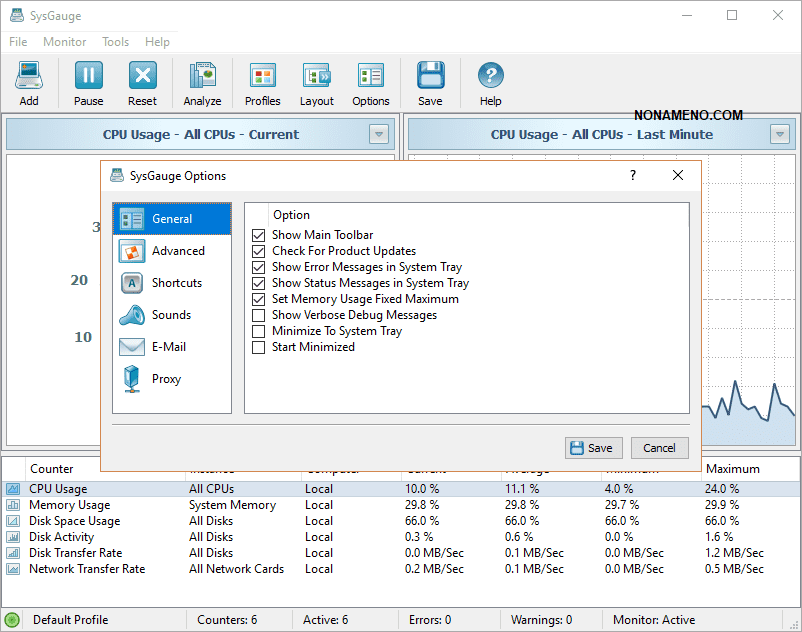The image size is (802, 632).
Task: Turn on Show Verbose Debug Messages
Action: tap(259, 315)
